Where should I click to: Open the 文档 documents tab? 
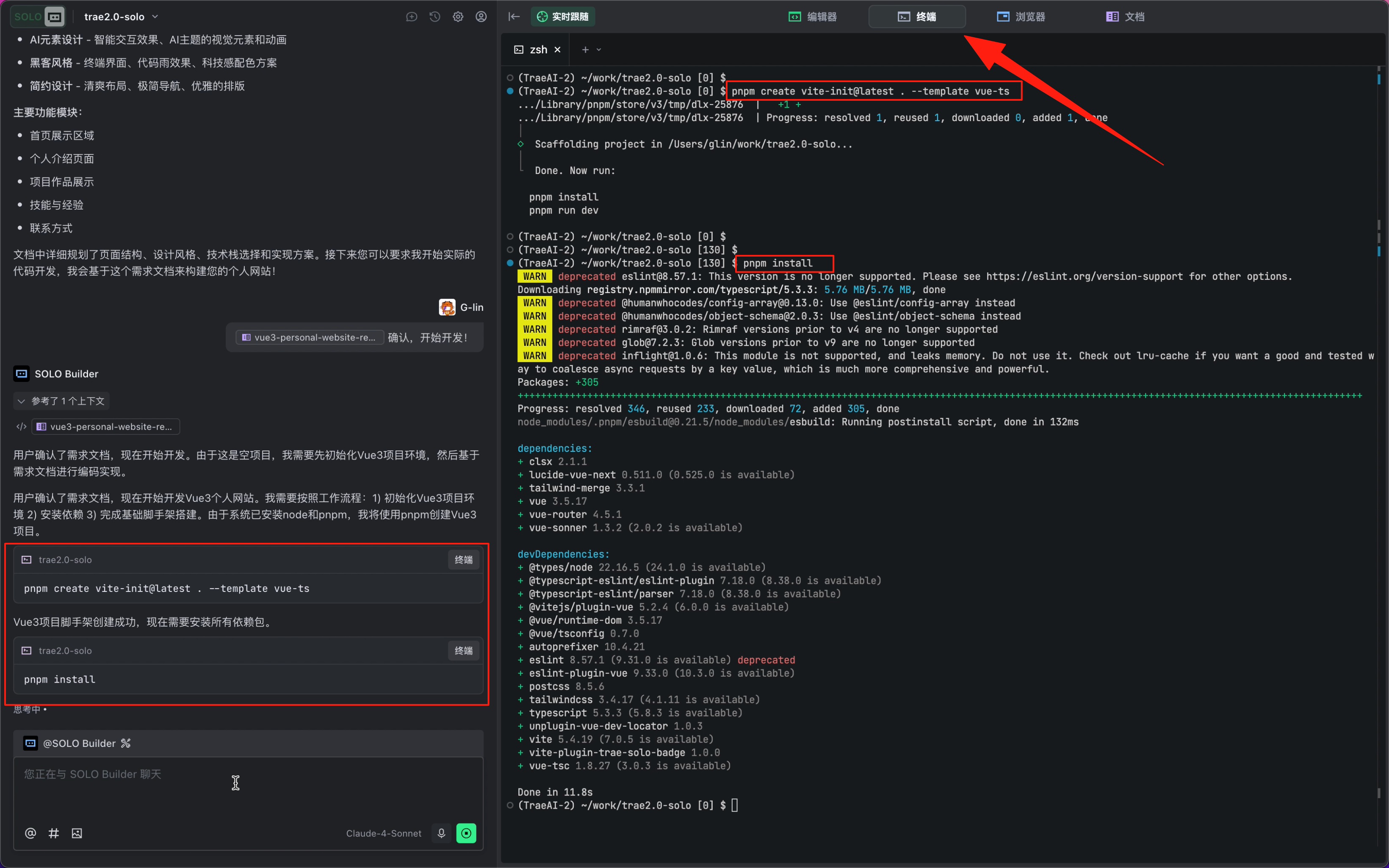[x=1125, y=17]
